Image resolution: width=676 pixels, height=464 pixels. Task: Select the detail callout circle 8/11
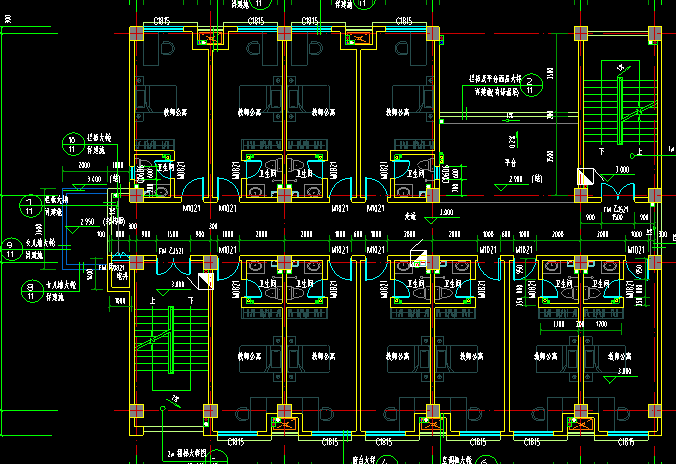[32, 292]
